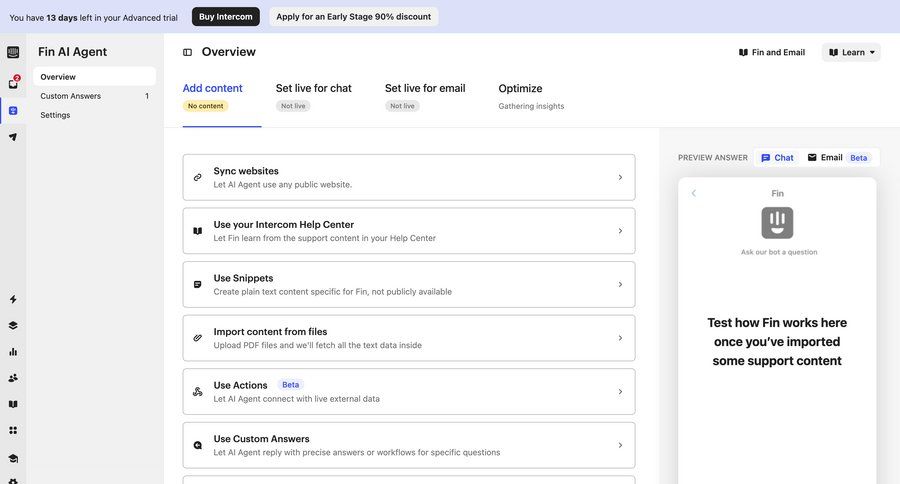
Task: Open the graduation cap onboarding icon
Action: 13,458
